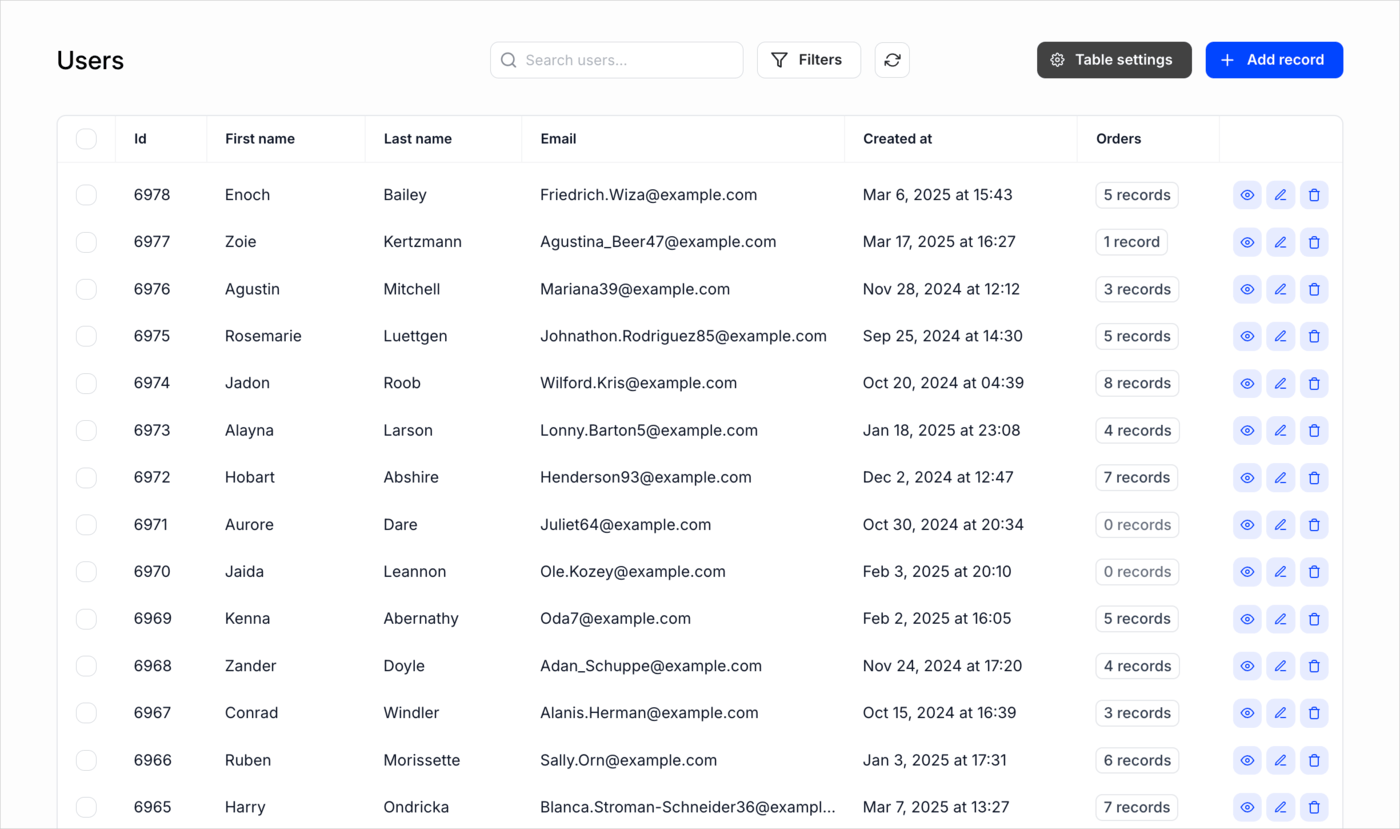Delete record of Ruben Morissette

(1314, 760)
